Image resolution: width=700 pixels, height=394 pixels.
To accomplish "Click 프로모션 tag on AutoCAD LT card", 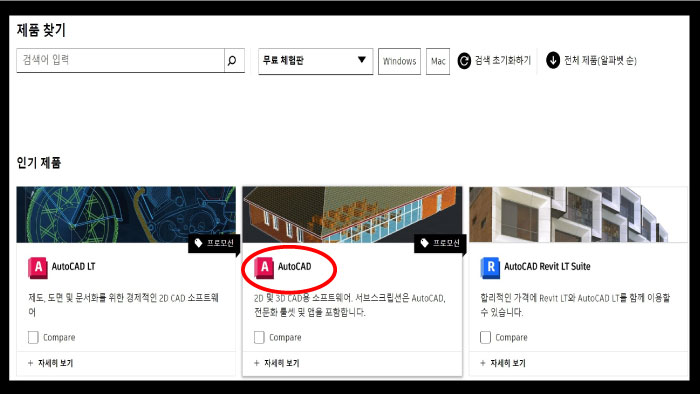I will click(214, 243).
